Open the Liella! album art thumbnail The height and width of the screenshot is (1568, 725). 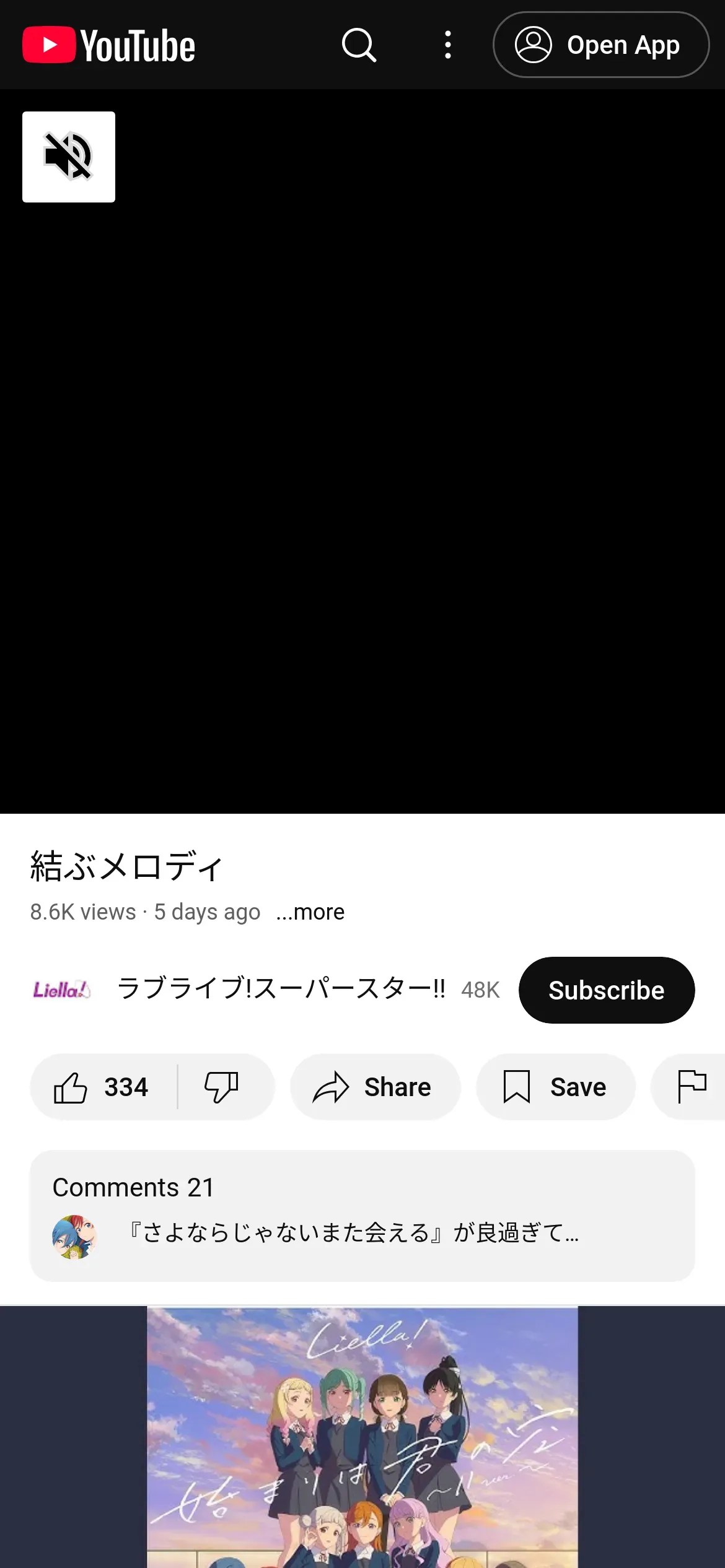click(362, 1437)
